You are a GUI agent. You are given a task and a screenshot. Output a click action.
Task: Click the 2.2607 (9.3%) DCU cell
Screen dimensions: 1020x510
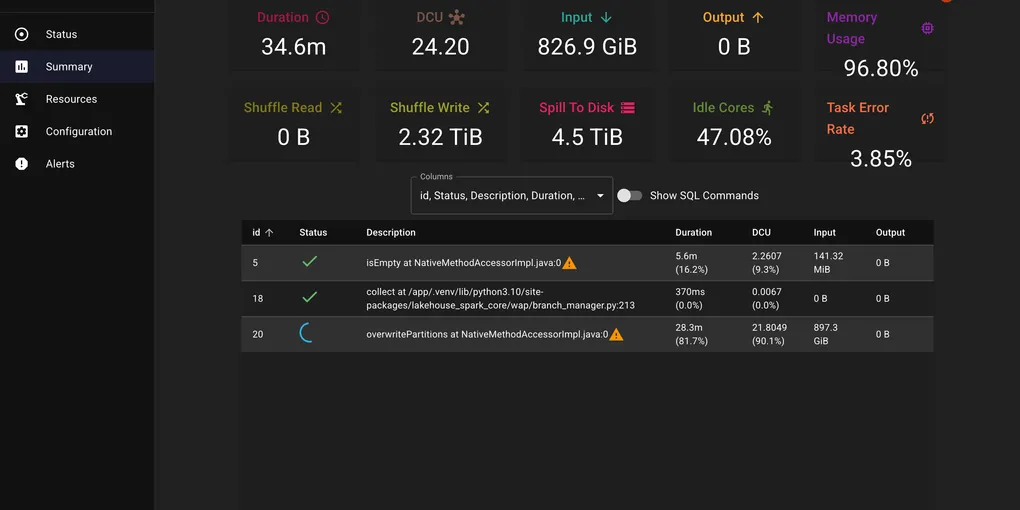(x=767, y=263)
